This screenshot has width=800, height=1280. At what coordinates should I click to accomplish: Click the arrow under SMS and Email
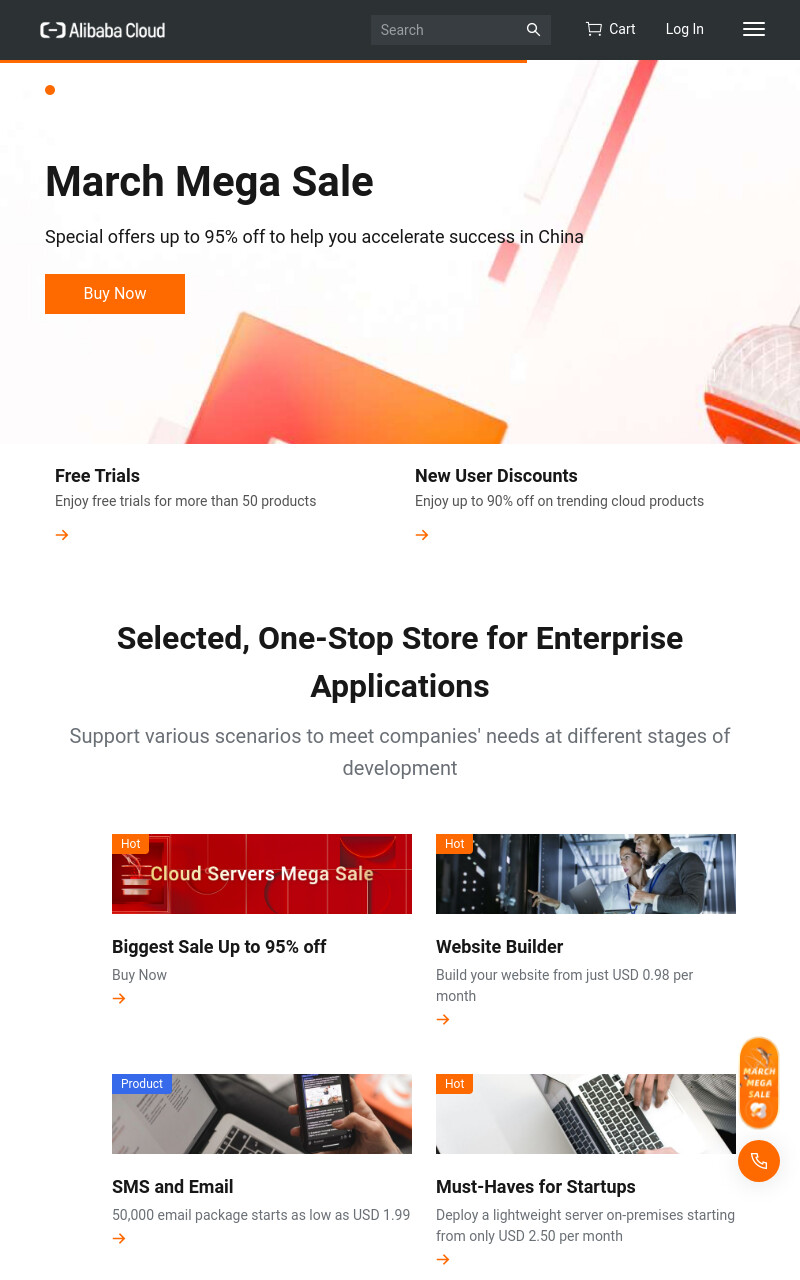point(119,1238)
